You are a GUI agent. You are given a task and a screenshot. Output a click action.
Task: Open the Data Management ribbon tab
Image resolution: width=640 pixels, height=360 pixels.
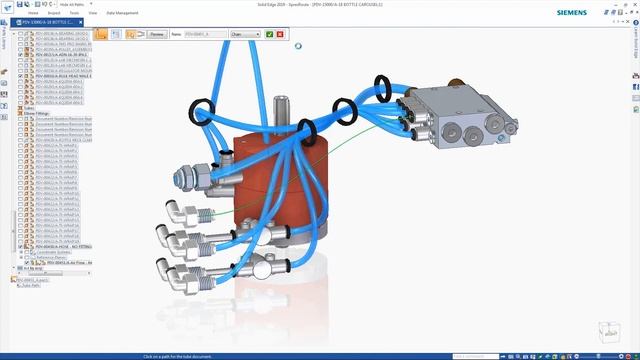122,13
